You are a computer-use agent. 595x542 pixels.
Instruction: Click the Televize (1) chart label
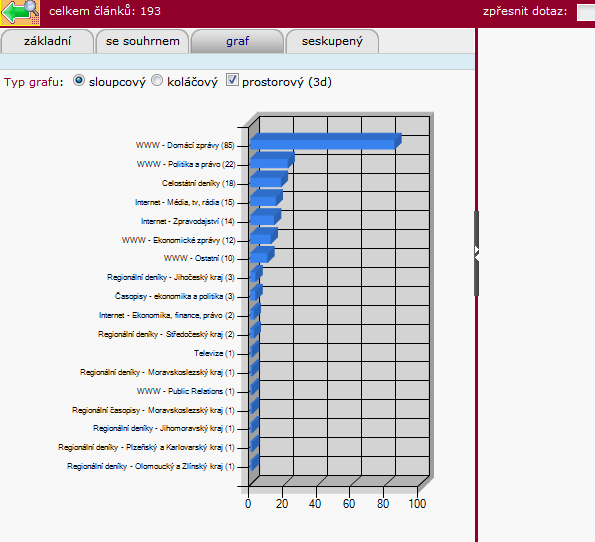point(214,353)
